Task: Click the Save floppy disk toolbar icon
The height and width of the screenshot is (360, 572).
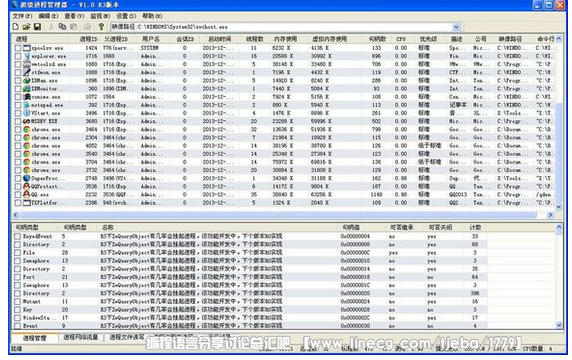Action: tap(37, 27)
